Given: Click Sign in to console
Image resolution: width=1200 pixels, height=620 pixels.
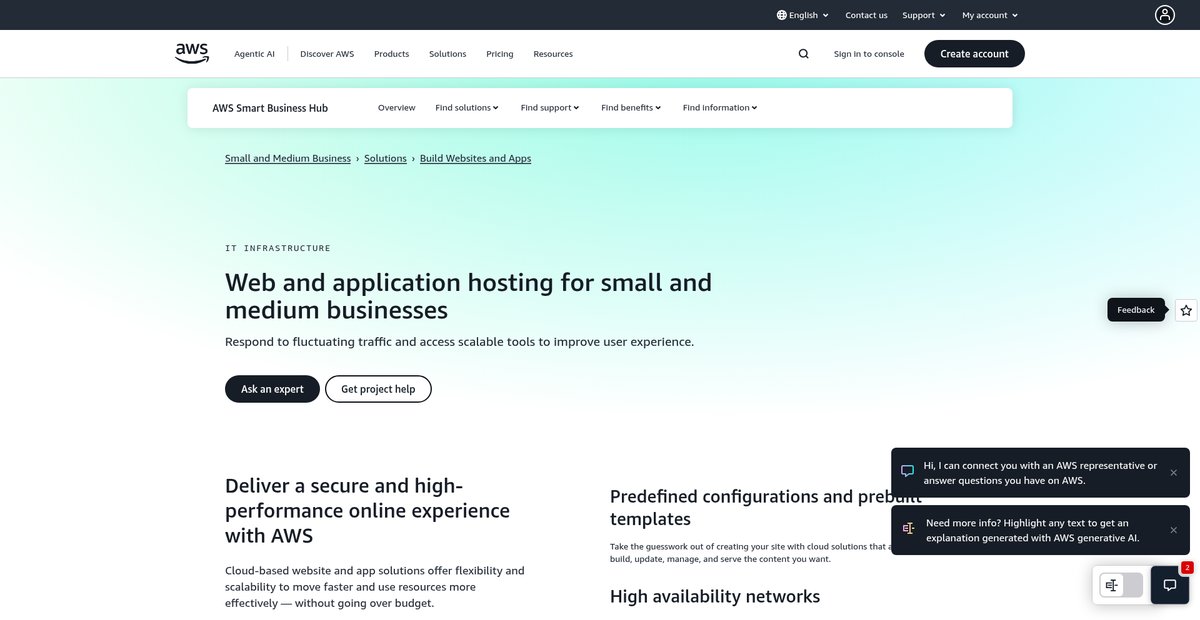Looking at the screenshot, I should (869, 54).
